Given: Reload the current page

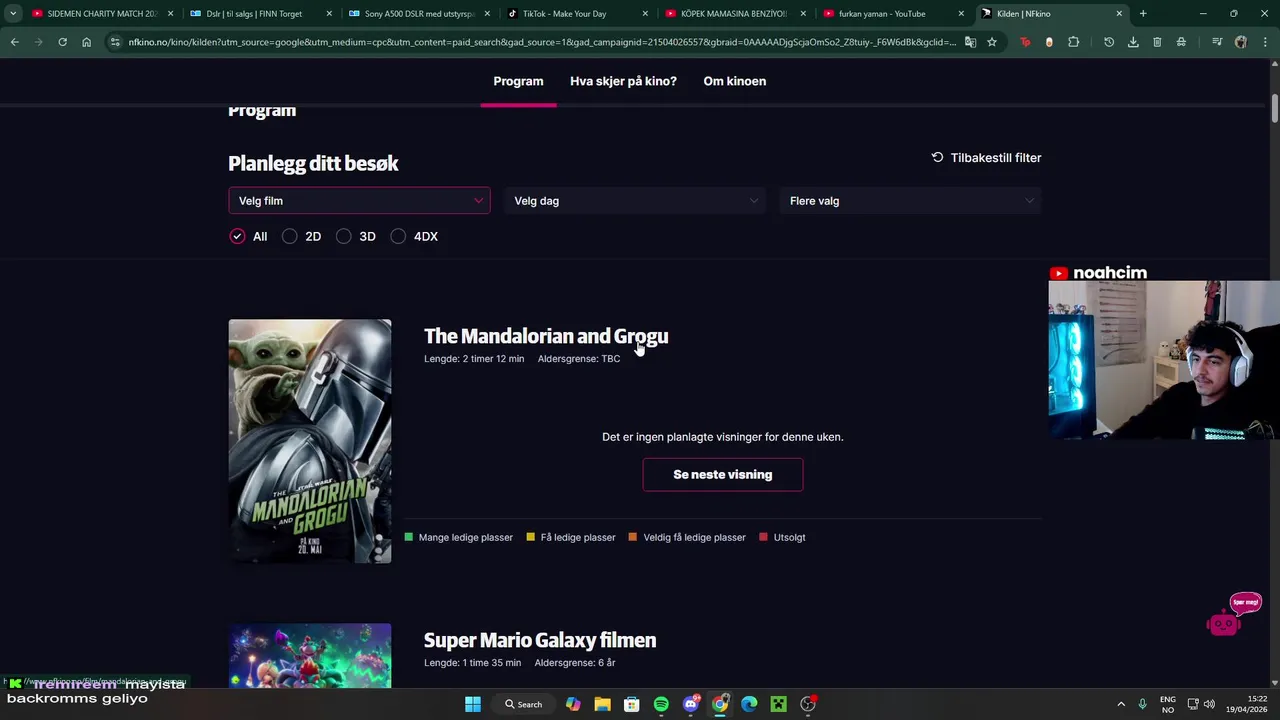Looking at the screenshot, I should click(x=62, y=42).
